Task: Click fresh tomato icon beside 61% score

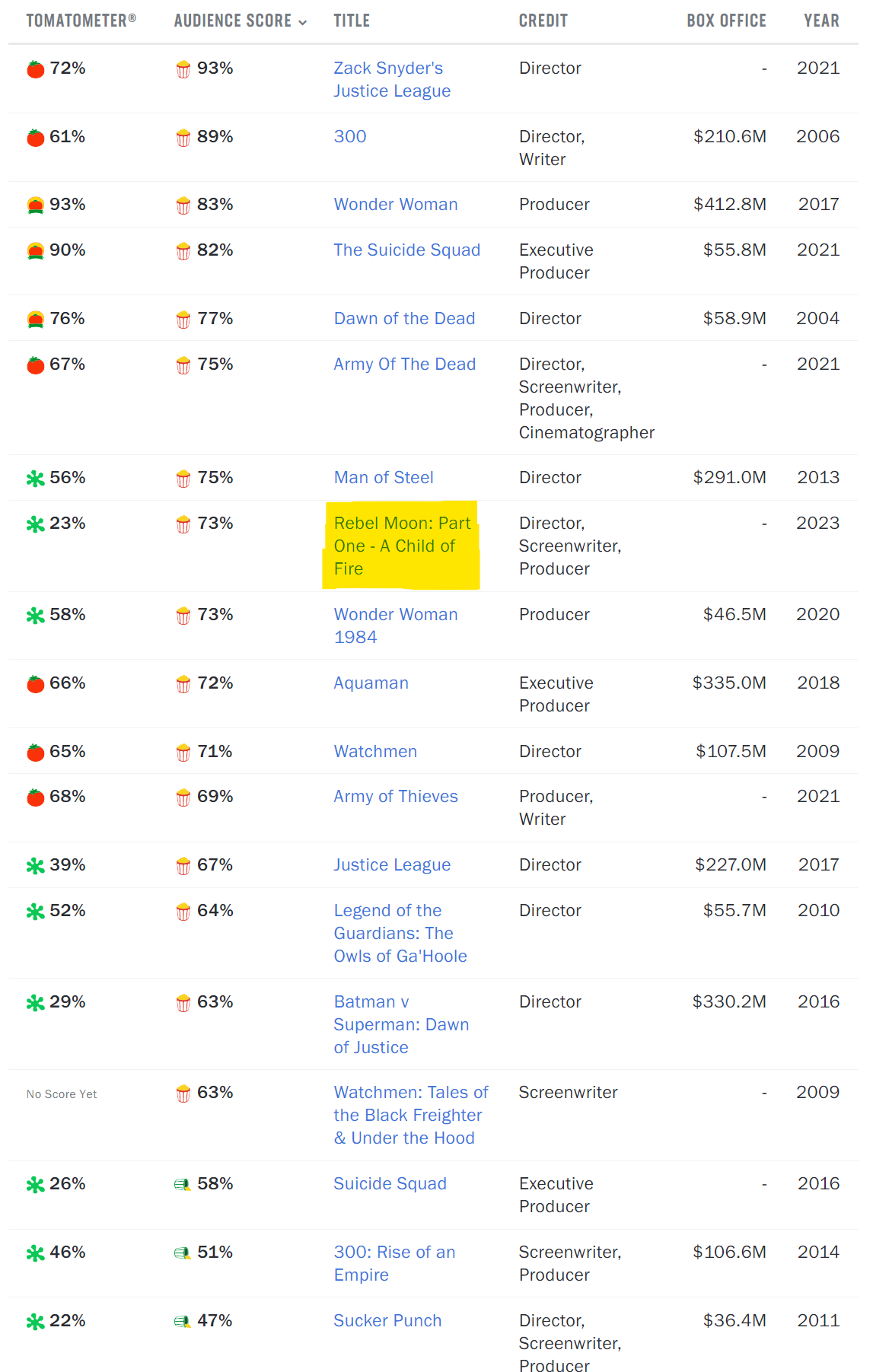Action: point(35,138)
